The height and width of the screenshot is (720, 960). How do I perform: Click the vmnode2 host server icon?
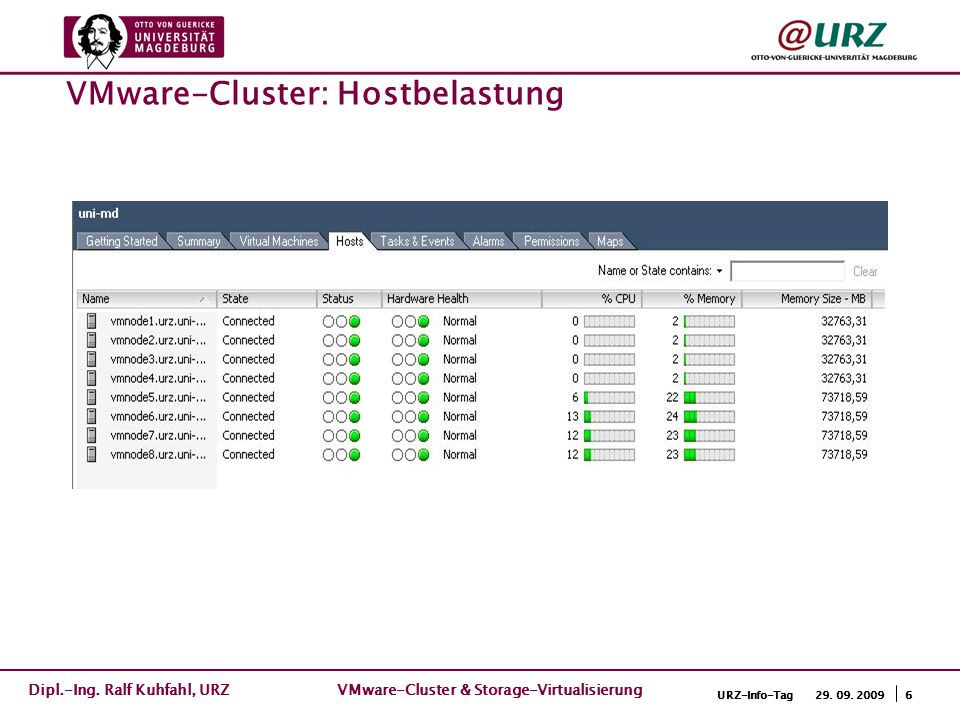(92, 340)
